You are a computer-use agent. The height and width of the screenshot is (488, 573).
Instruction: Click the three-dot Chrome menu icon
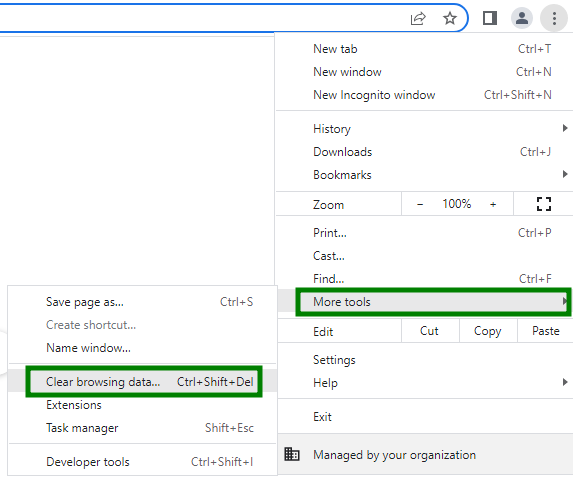(554, 18)
